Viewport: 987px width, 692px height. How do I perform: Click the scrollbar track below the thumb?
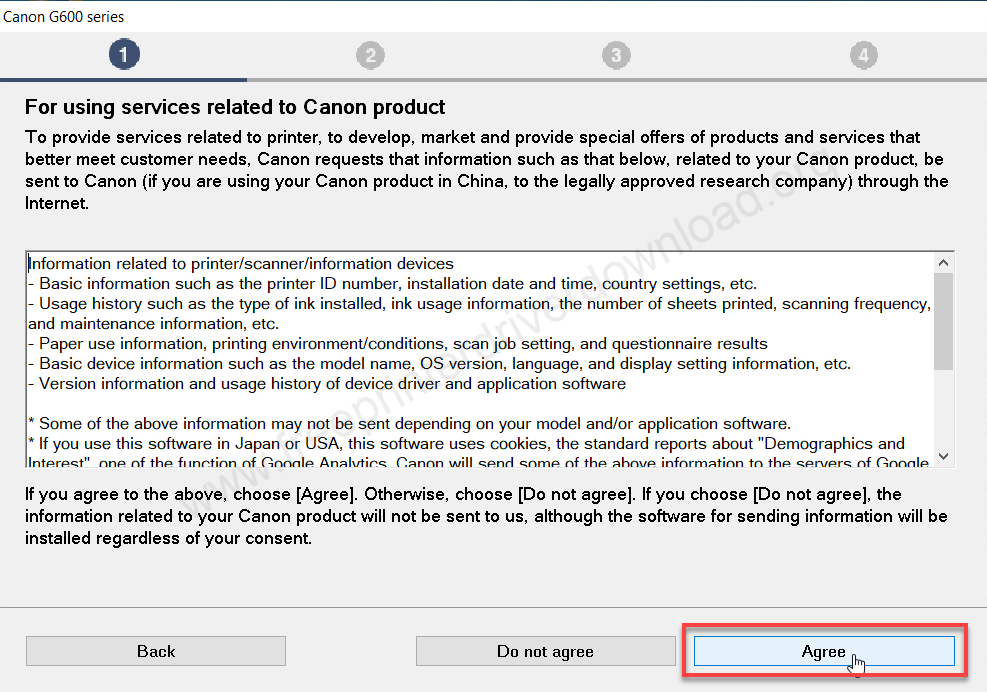click(x=943, y=408)
